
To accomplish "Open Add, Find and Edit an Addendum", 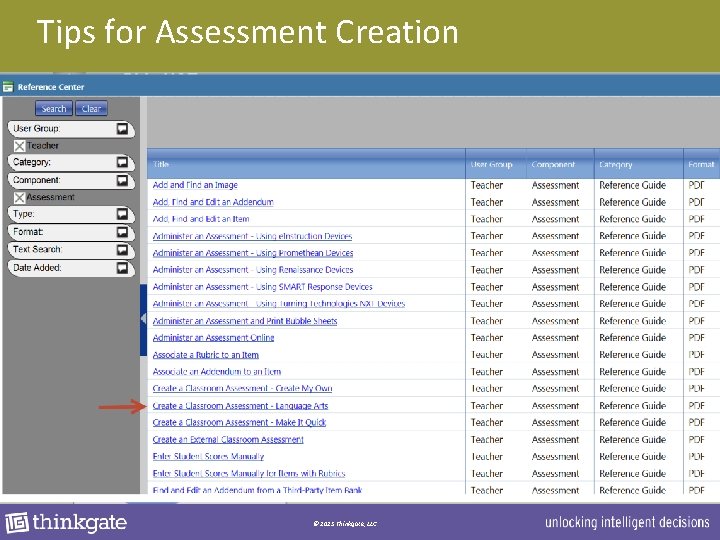I will (213, 202).
